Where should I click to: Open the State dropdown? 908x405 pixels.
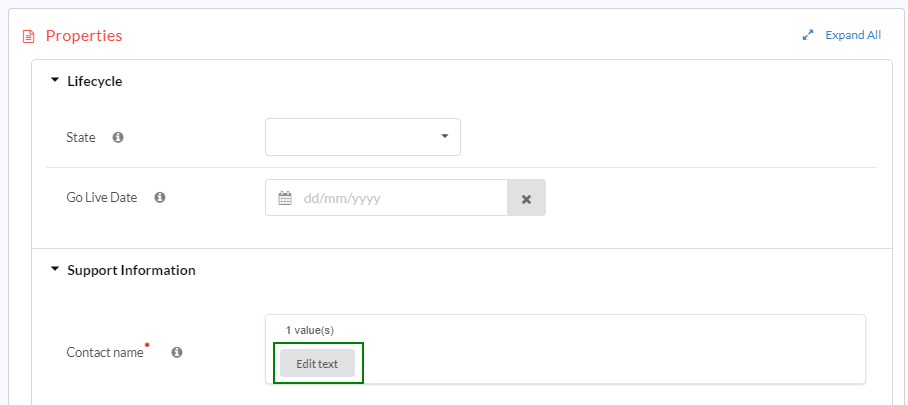pyautogui.click(x=363, y=137)
